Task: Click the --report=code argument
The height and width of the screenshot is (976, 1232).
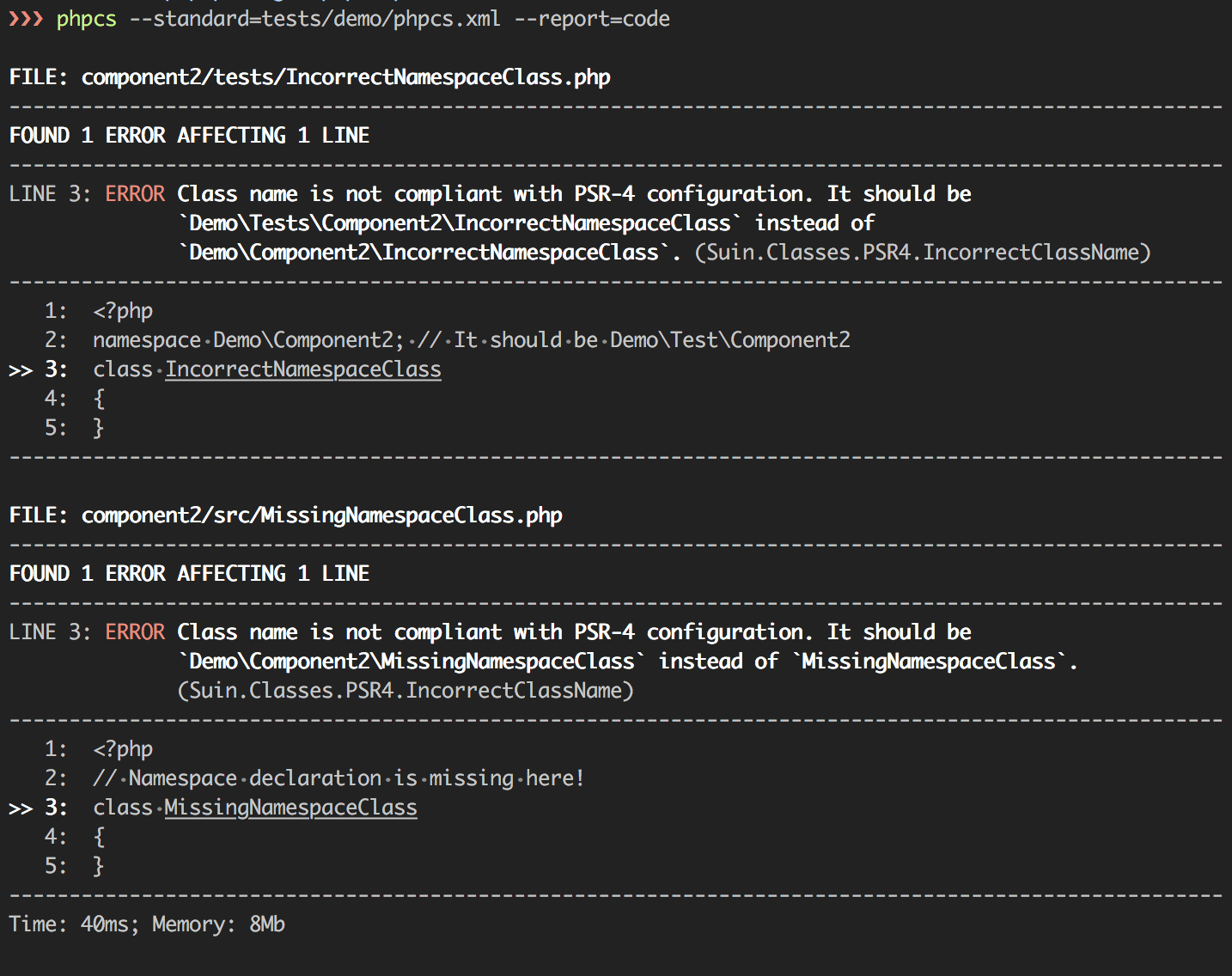Action: pyautogui.click(x=592, y=19)
